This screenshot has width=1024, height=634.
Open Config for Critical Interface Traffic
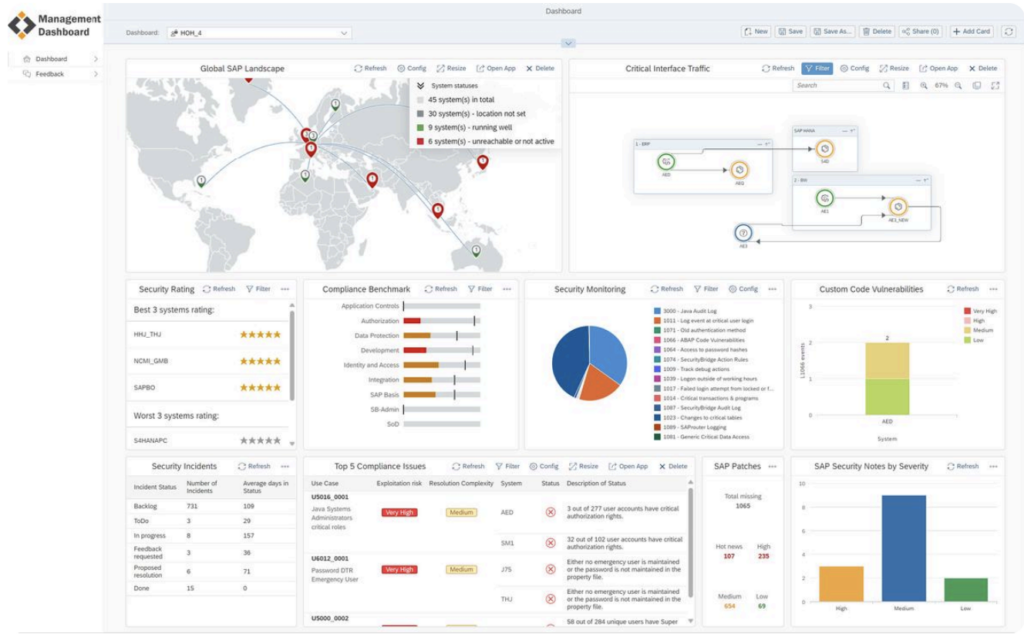coord(854,68)
